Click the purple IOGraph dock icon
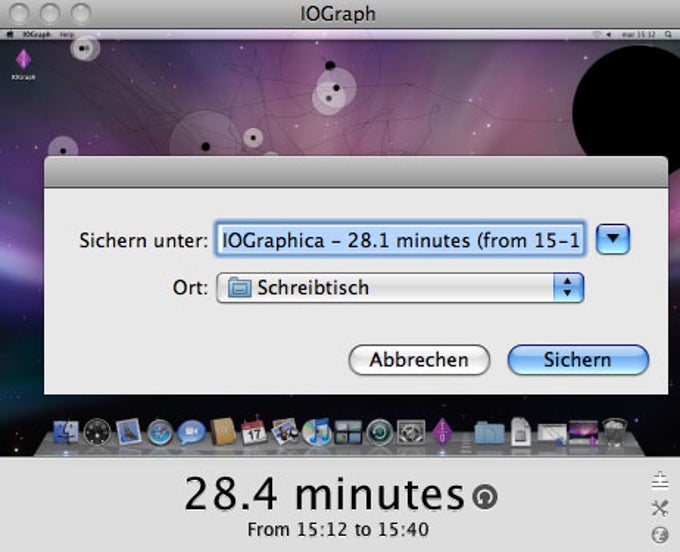The image size is (680, 552). [x=442, y=432]
